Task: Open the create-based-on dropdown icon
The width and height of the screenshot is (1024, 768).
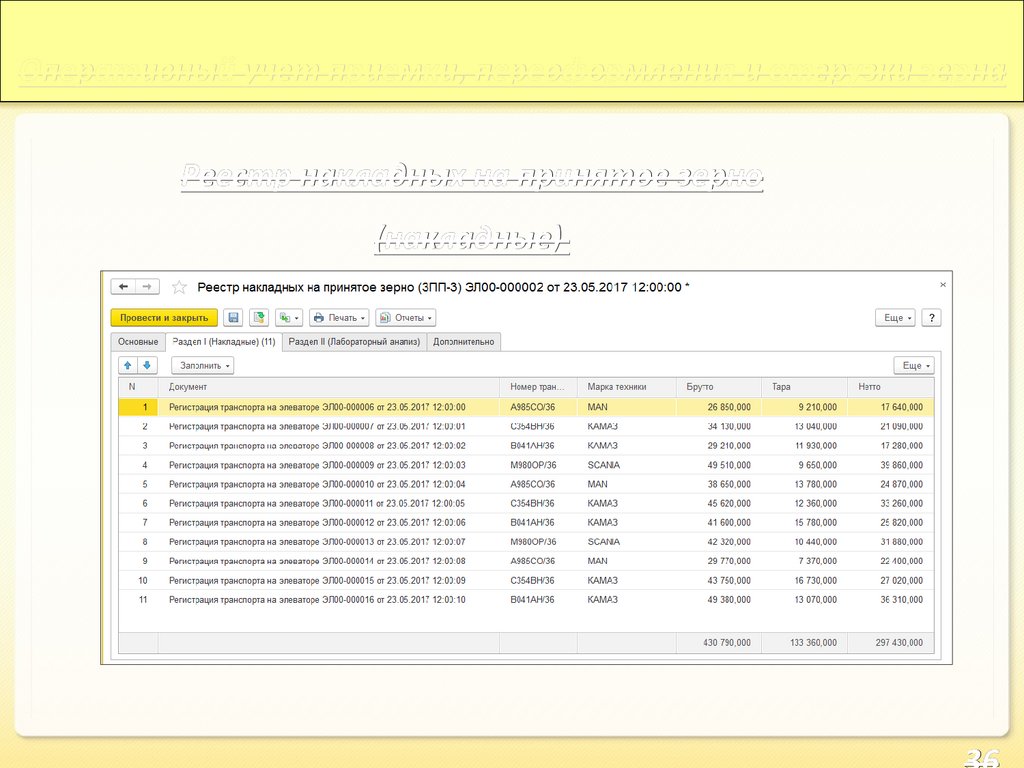Action: pos(290,318)
